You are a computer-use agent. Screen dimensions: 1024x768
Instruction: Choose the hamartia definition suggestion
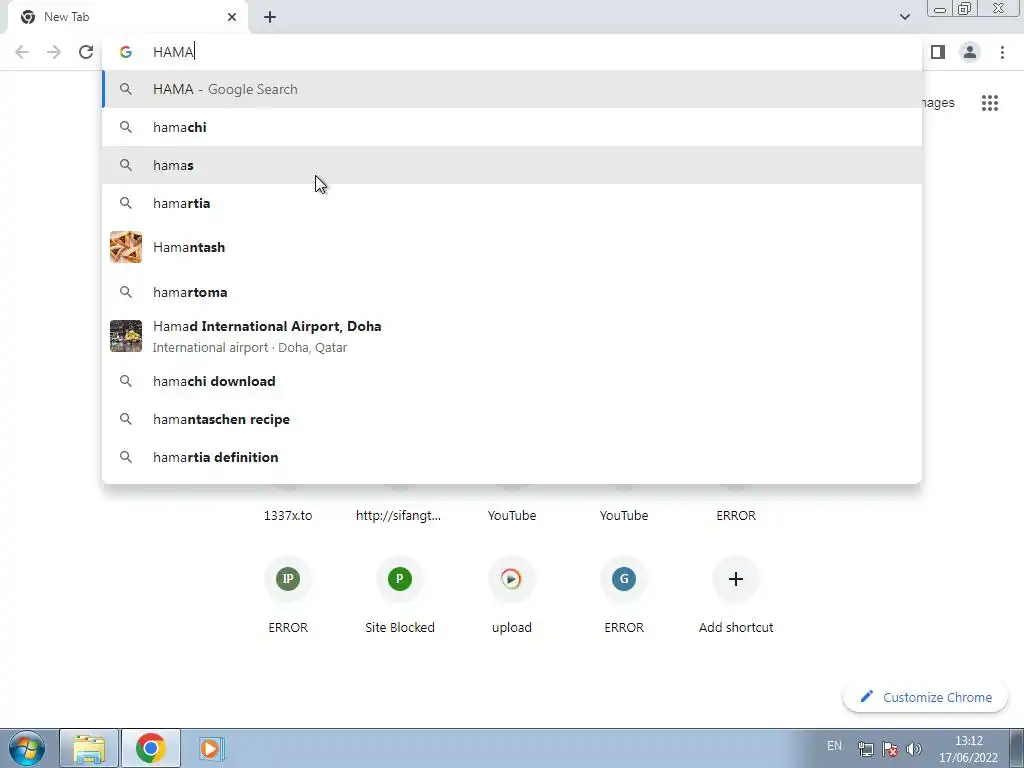(512, 456)
